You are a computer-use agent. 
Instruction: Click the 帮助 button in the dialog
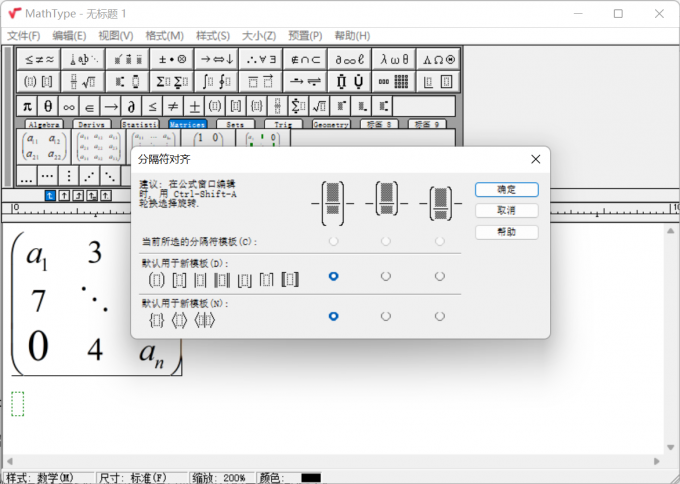507,232
